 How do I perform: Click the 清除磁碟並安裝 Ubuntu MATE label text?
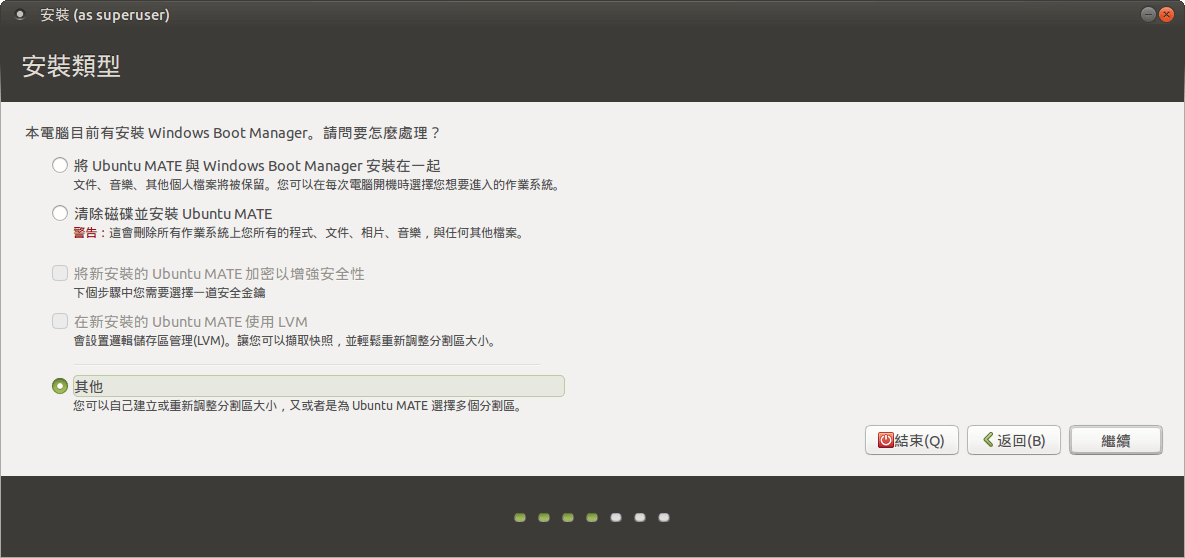coord(173,214)
